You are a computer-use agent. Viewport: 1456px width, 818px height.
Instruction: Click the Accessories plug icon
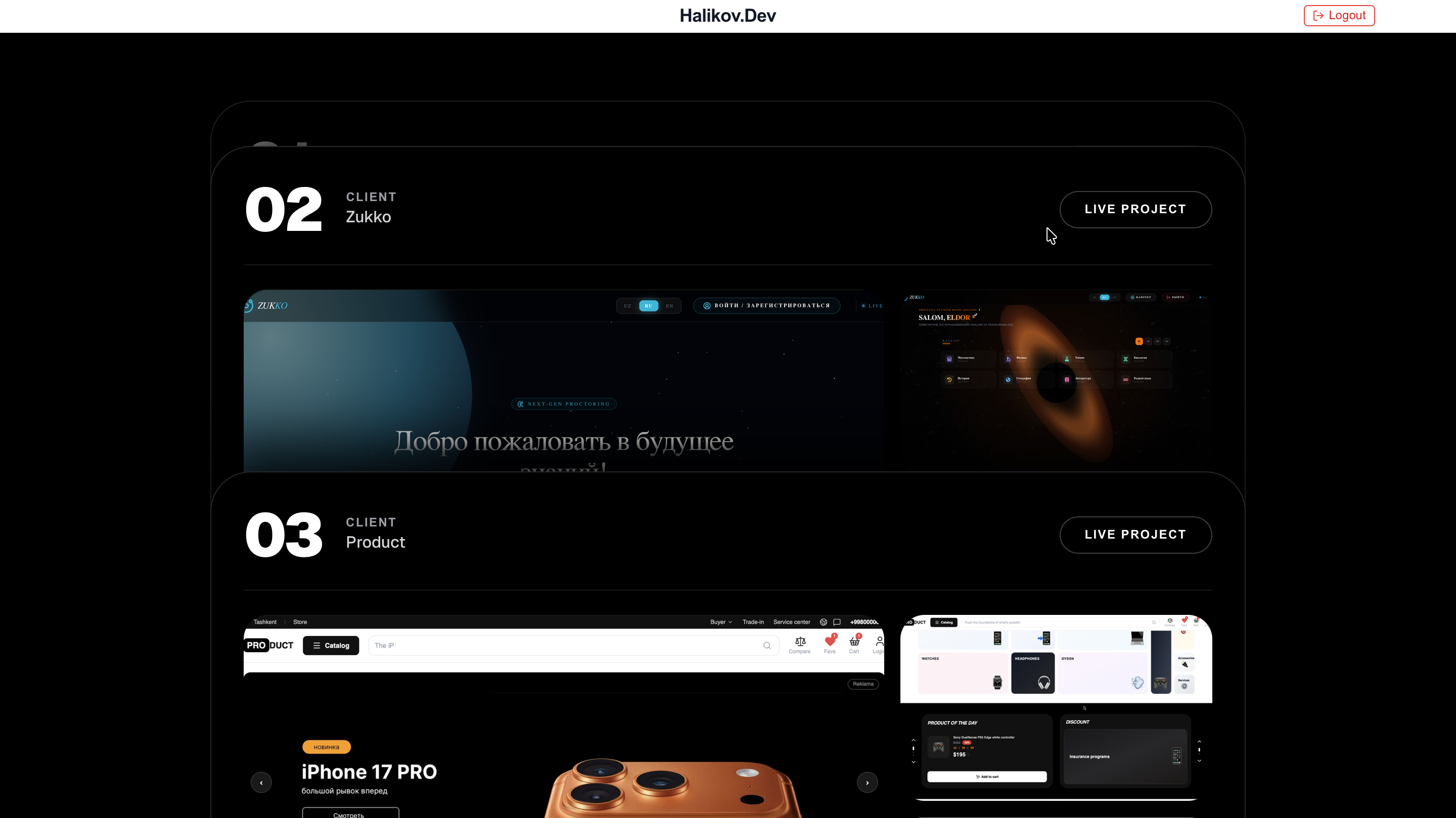tap(1185, 665)
